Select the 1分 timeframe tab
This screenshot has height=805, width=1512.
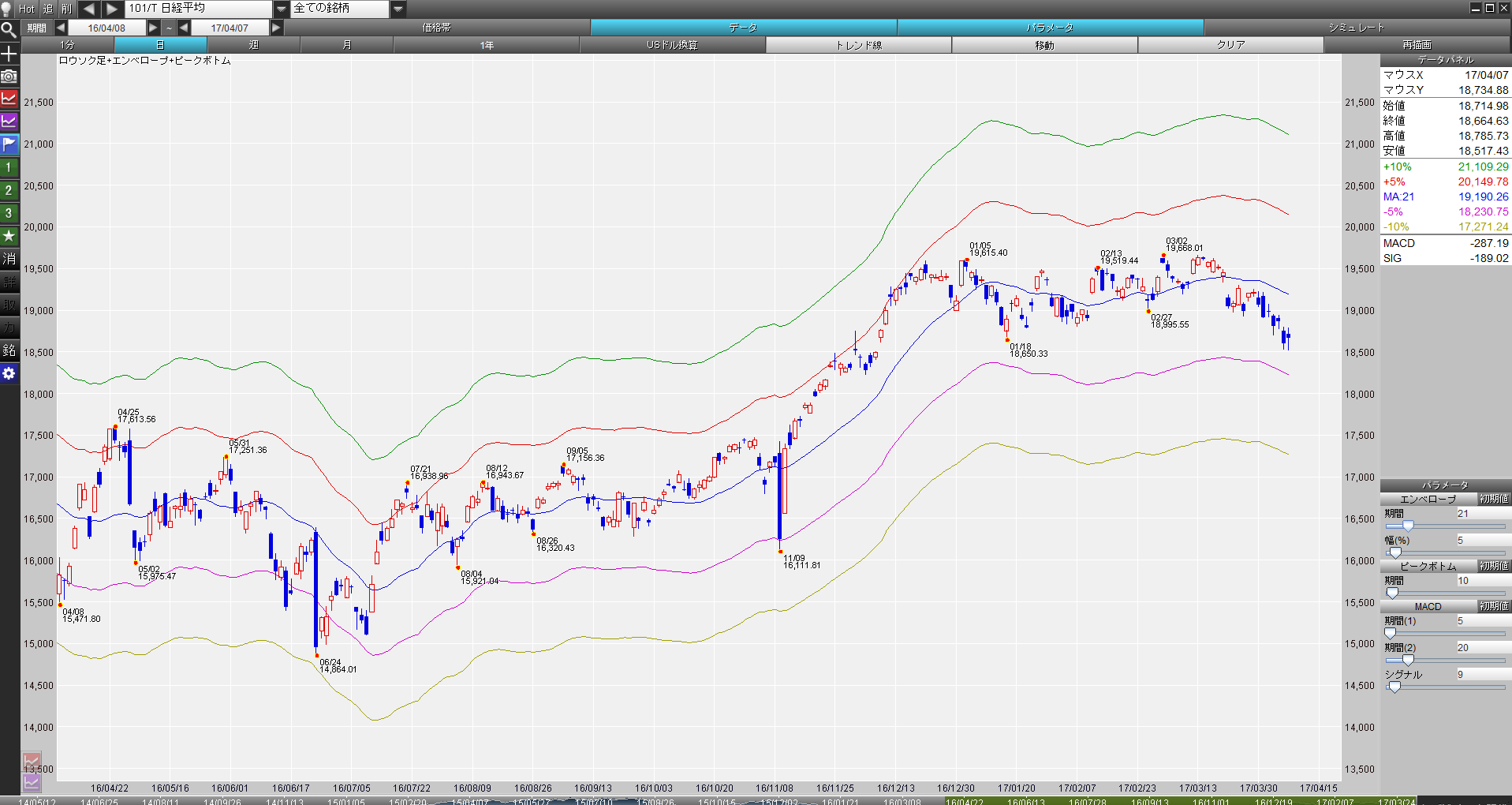[x=68, y=45]
